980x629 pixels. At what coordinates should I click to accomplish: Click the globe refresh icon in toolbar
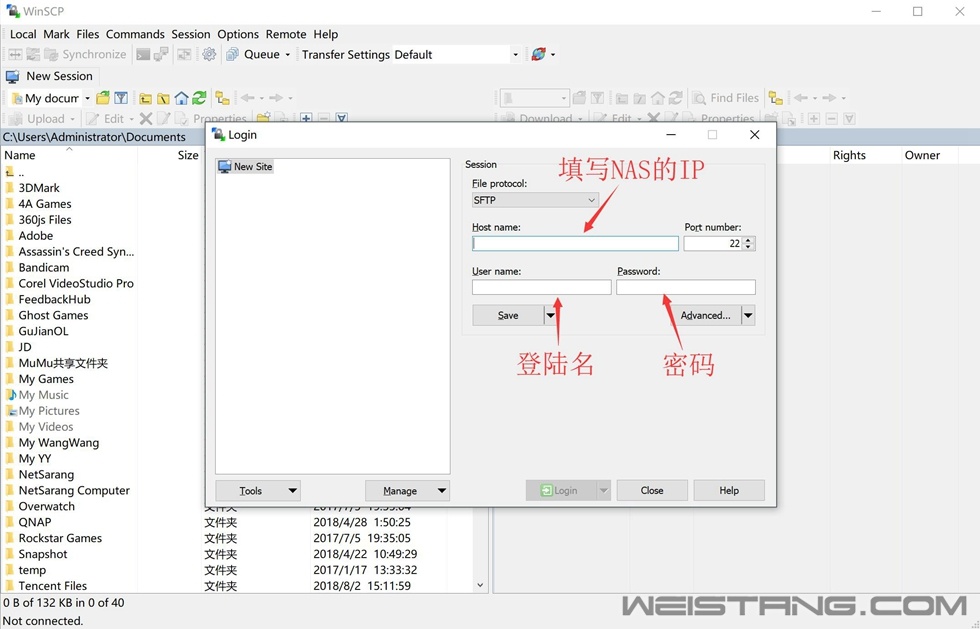click(x=538, y=54)
